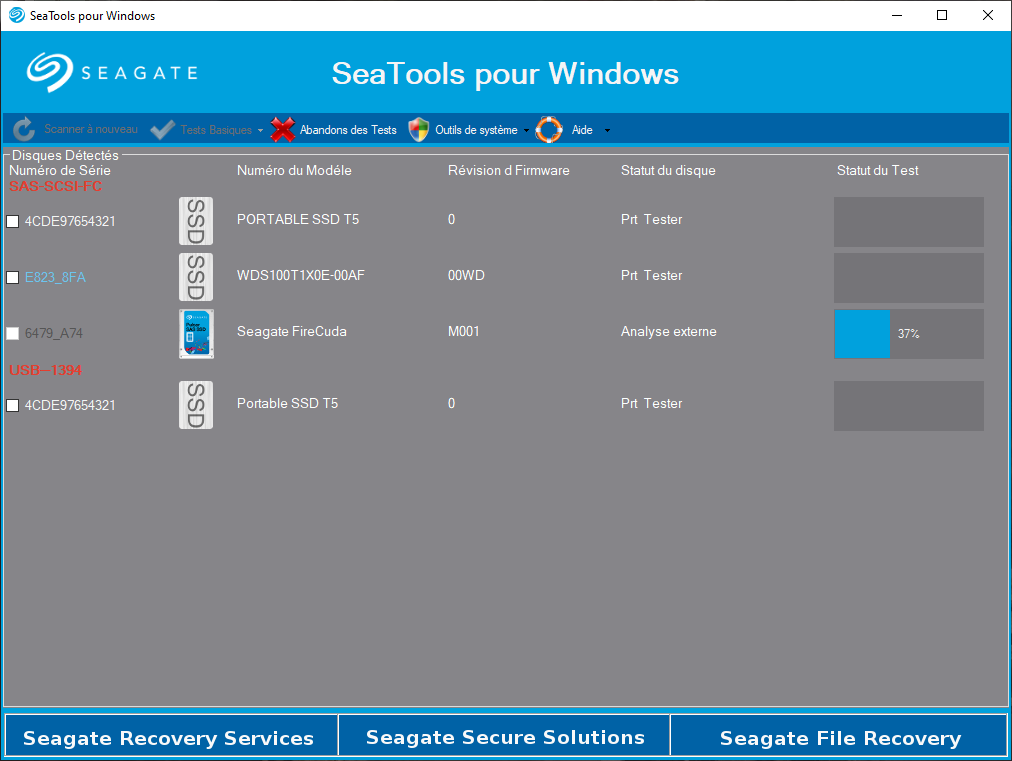The height and width of the screenshot is (761, 1012).
Task: Click the Analyse externe status text
Action: coord(669,332)
